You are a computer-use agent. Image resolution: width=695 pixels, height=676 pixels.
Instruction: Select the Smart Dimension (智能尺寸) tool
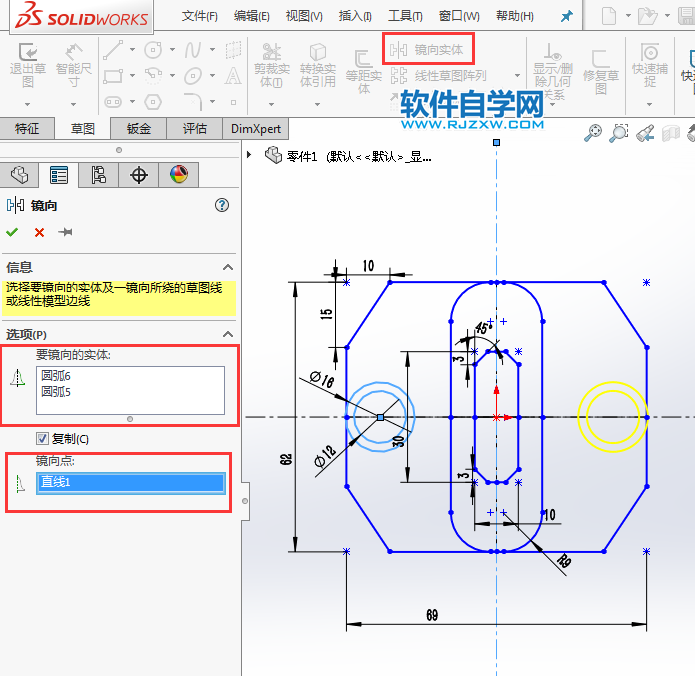coord(74,52)
